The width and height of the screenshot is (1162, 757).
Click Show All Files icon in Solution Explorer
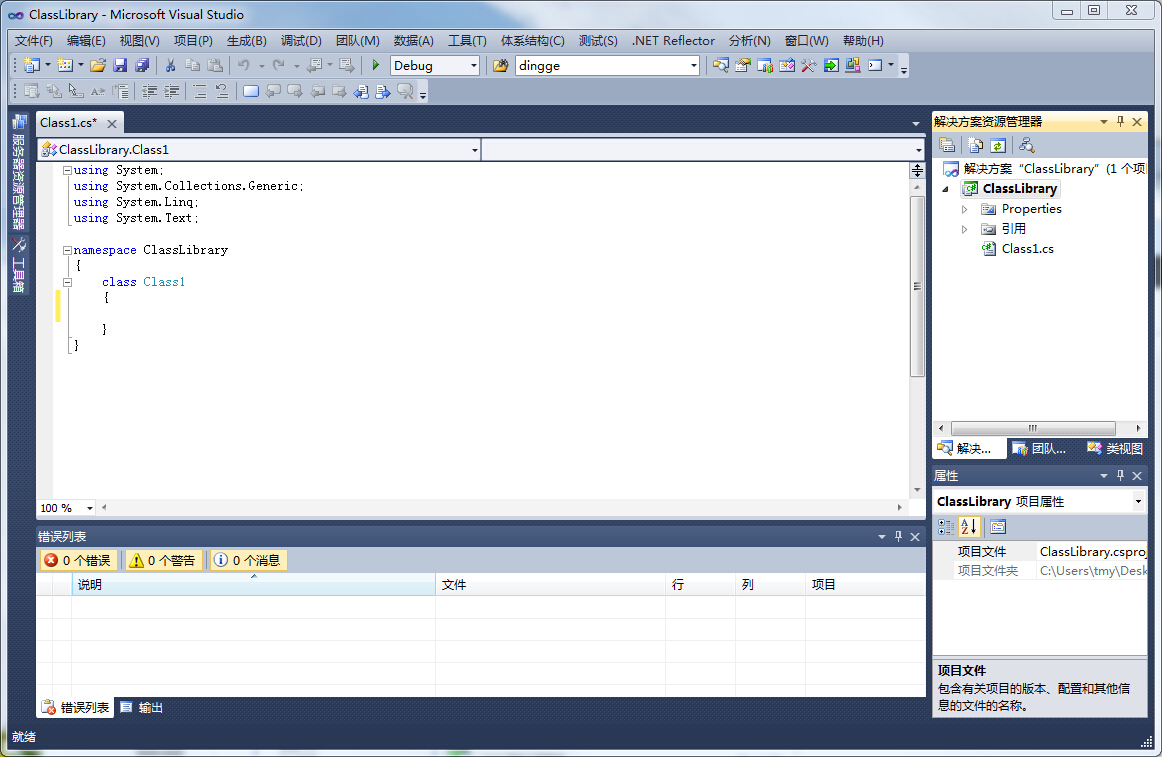pyautogui.click(x=975, y=145)
